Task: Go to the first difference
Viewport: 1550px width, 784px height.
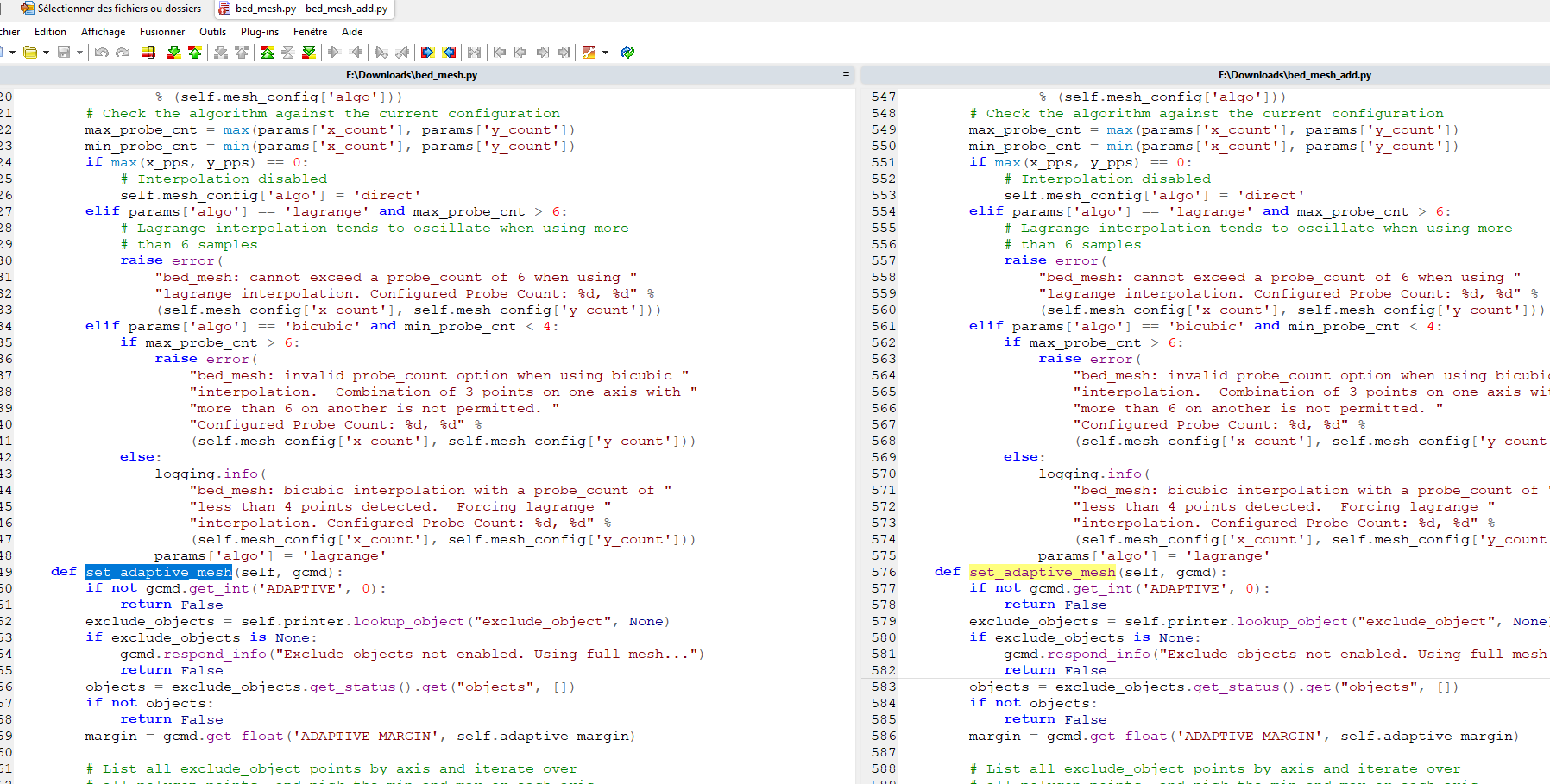Action: 268,53
